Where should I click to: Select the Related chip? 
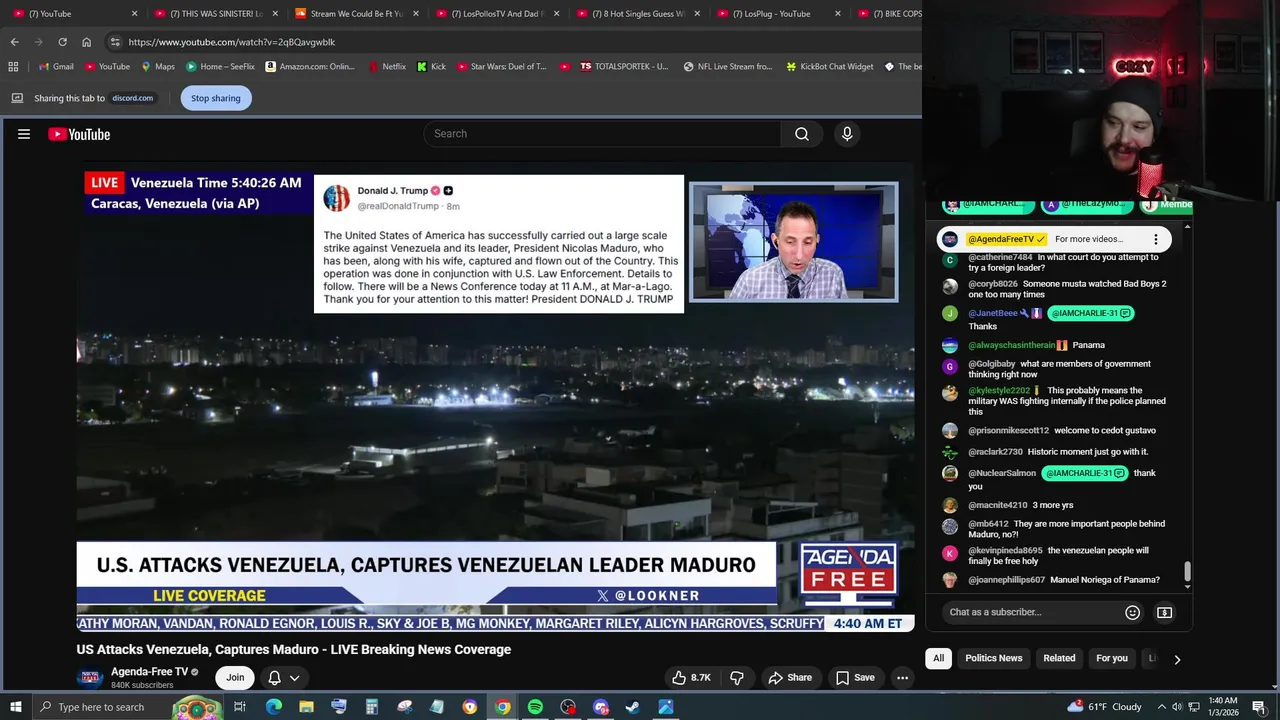click(1059, 658)
